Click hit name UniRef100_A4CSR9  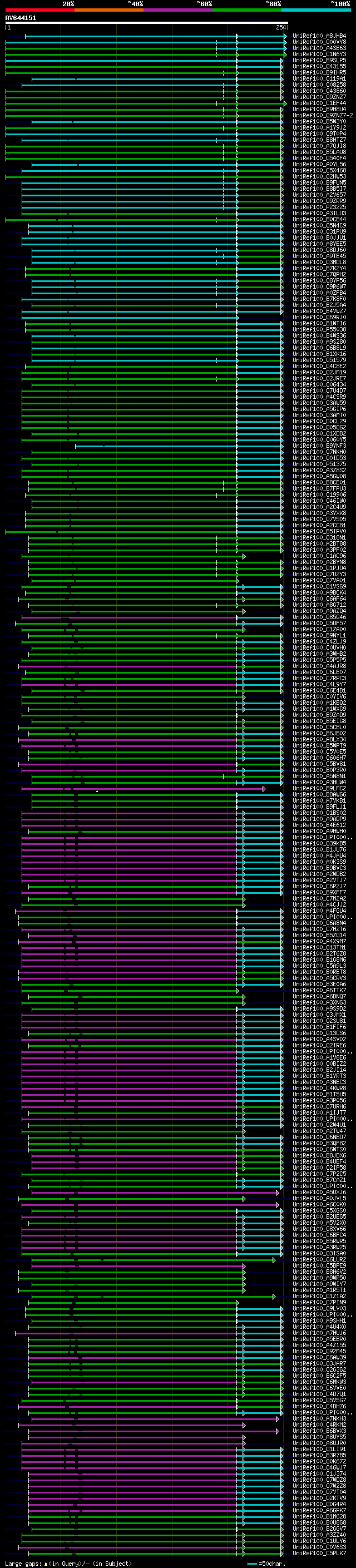click(x=319, y=397)
